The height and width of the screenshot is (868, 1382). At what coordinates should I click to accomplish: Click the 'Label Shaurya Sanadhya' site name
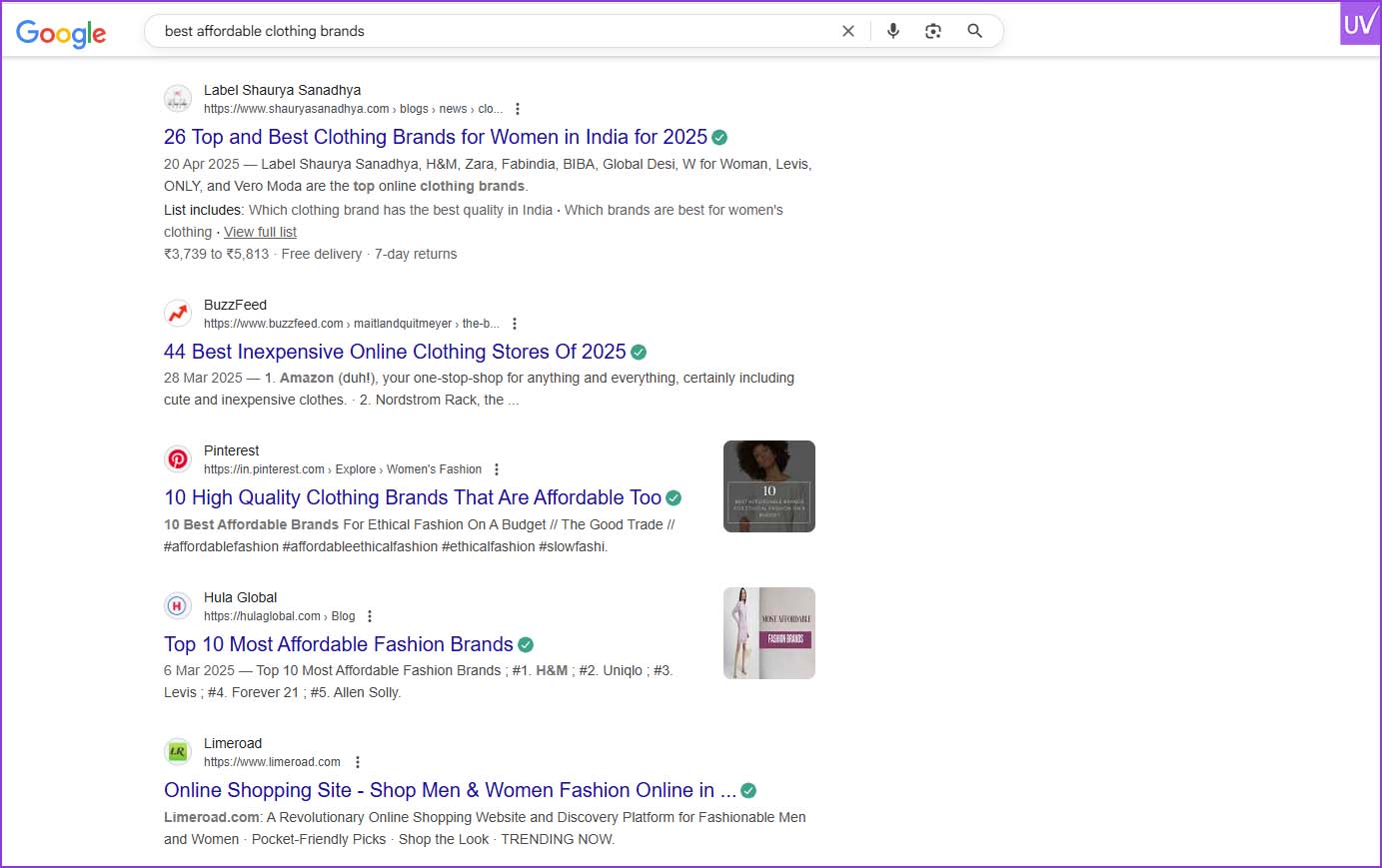(282, 90)
